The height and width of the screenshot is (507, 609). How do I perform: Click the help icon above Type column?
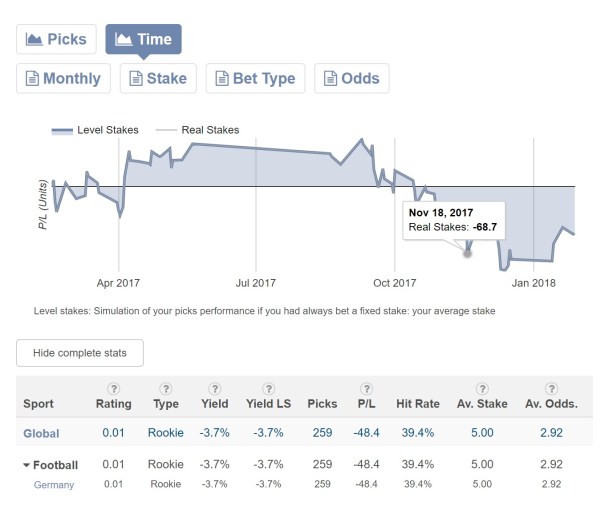coord(165,388)
